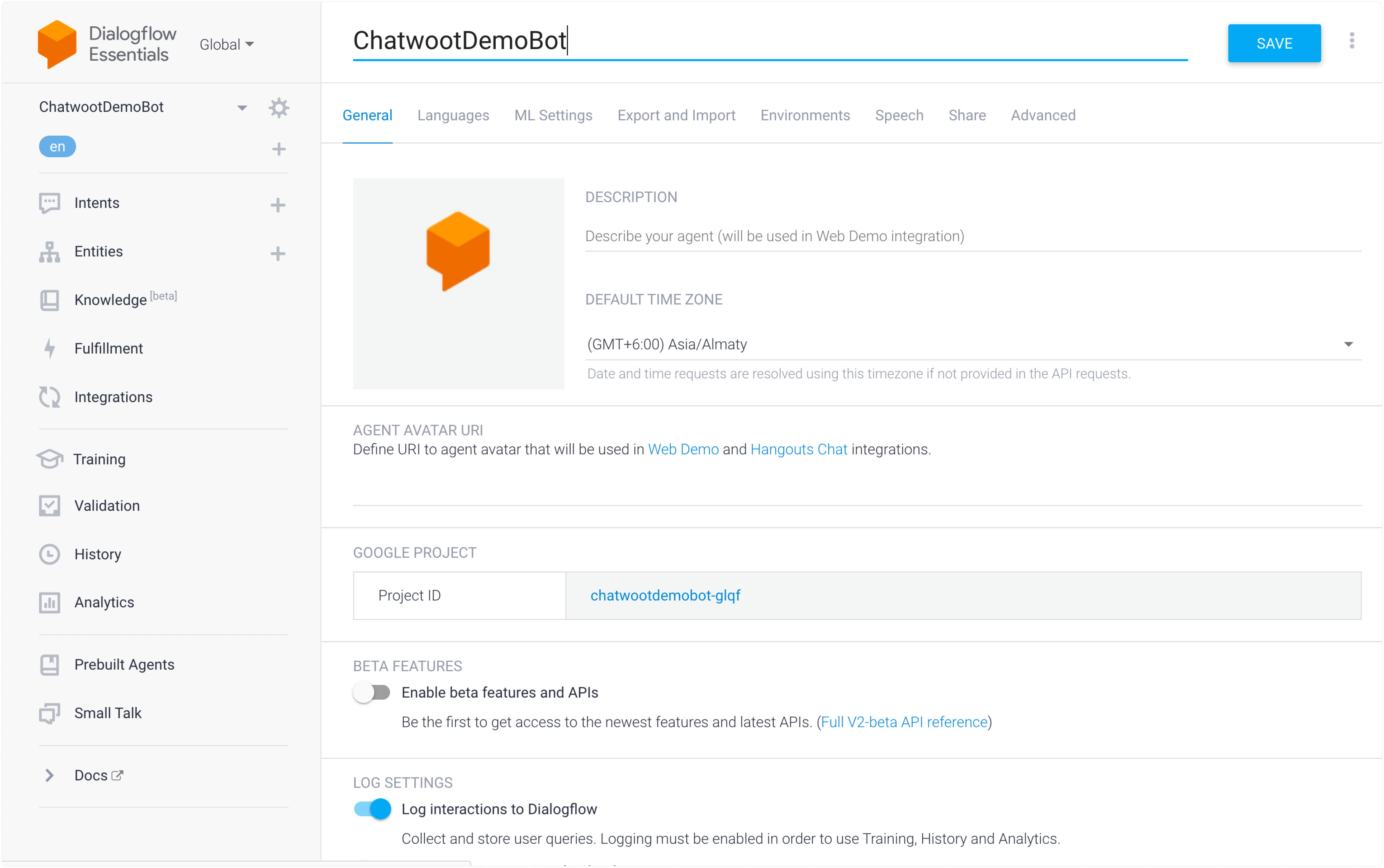Open Fulfillment lightning bolt icon
Image resolution: width=1384 pixels, height=868 pixels.
tap(50, 349)
